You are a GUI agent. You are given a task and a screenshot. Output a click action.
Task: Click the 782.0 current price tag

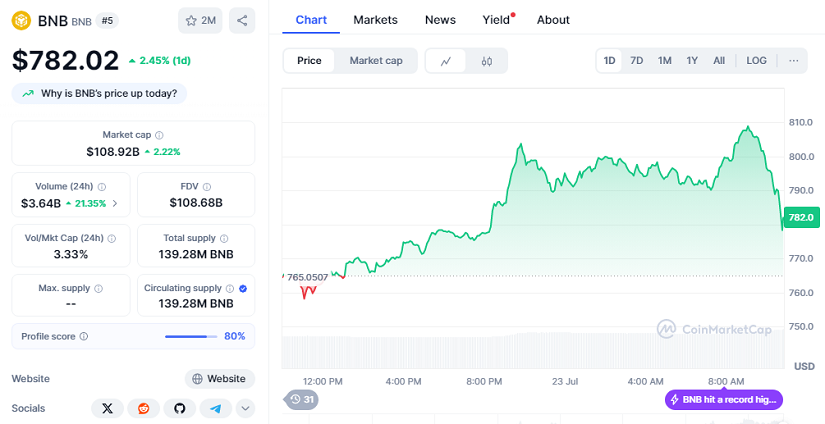(801, 217)
